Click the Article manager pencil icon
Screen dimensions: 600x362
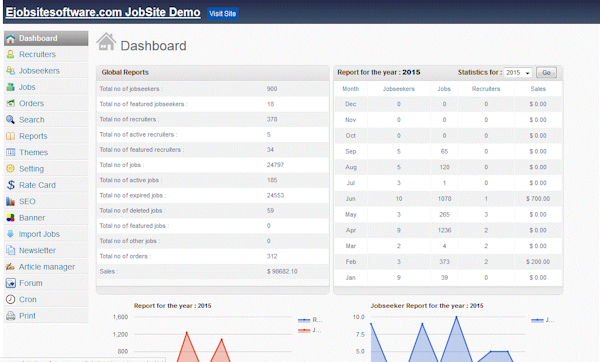10,267
